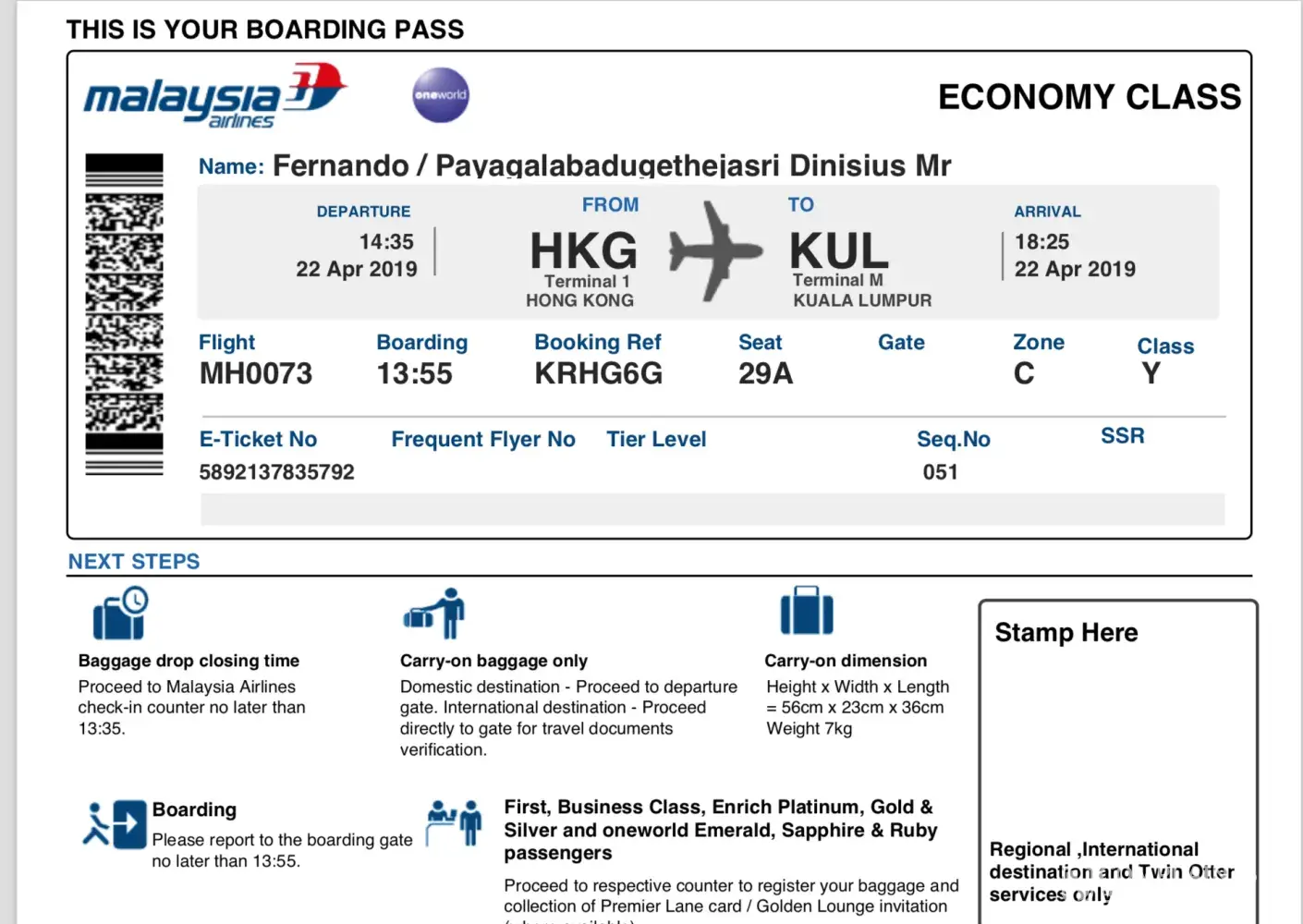Click the NEXT STEPS heading
The width and height of the screenshot is (1303, 924).
tap(134, 562)
